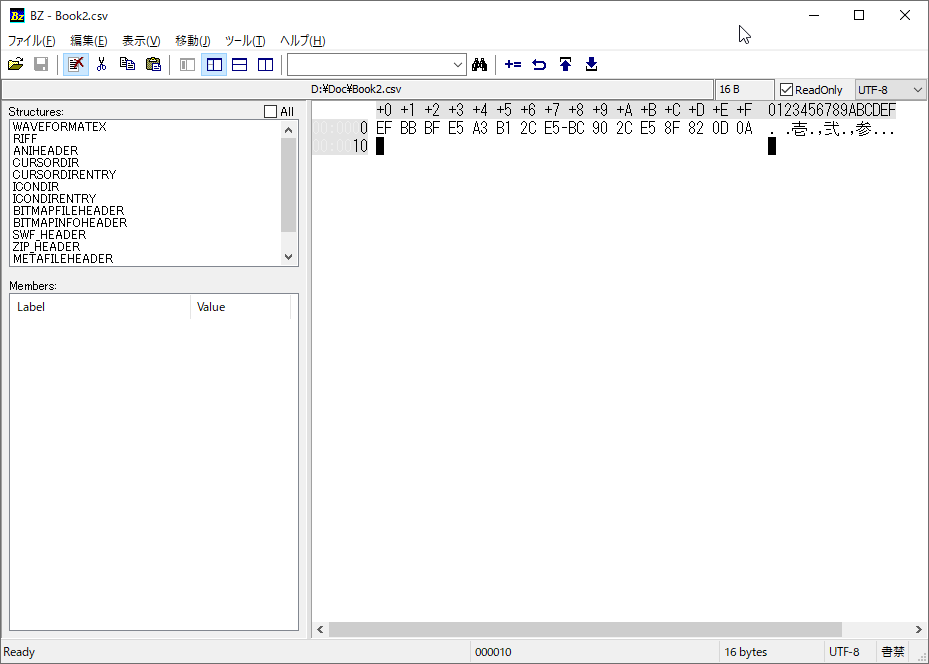Click the binoculars Find icon
This screenshot has width=929, height=664.
[479, 64]
